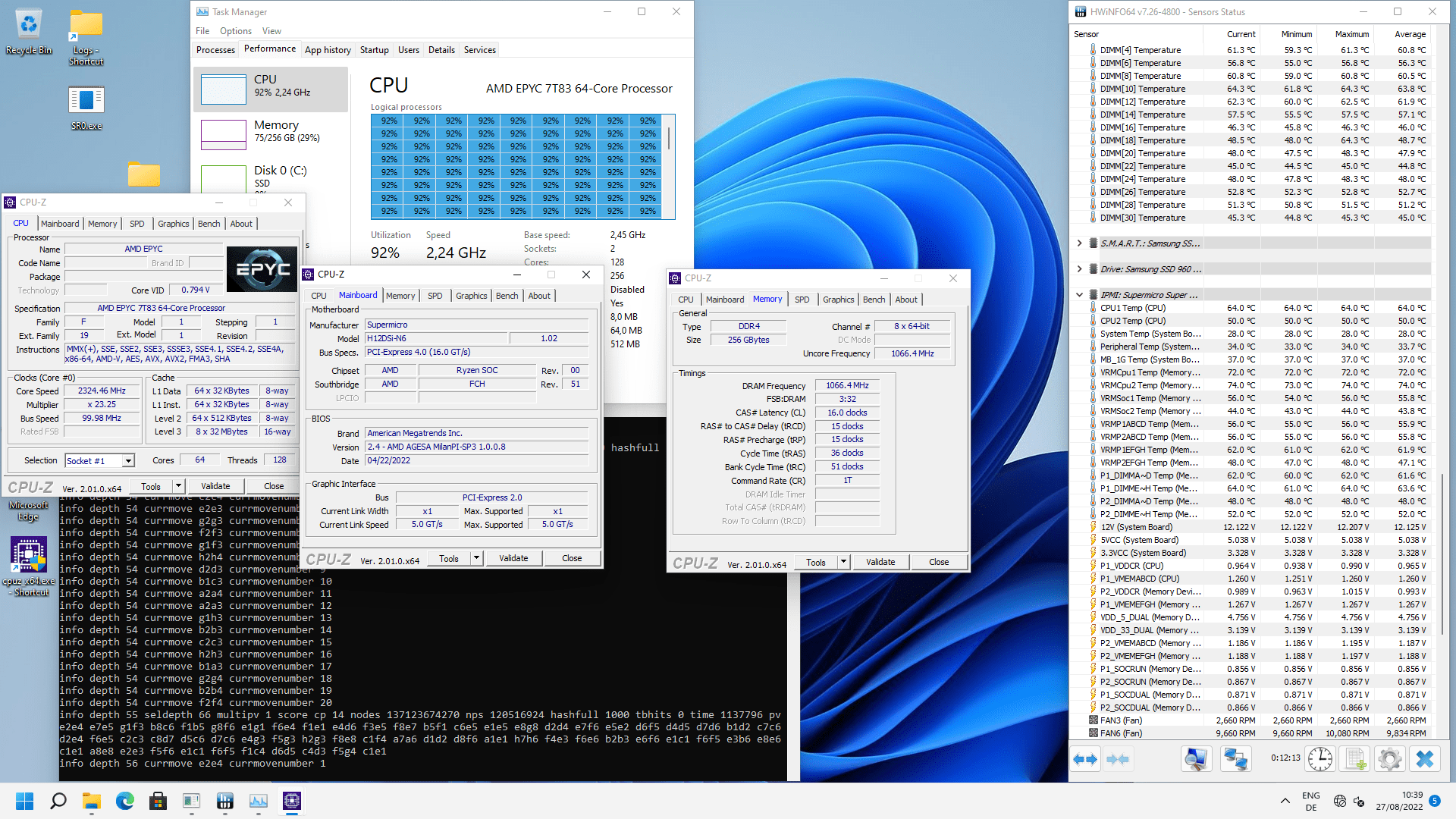Expand Drive: Samsung SSD 960 sensor group
Viewport: 1456px width, 819px height.
point(1079,269)
